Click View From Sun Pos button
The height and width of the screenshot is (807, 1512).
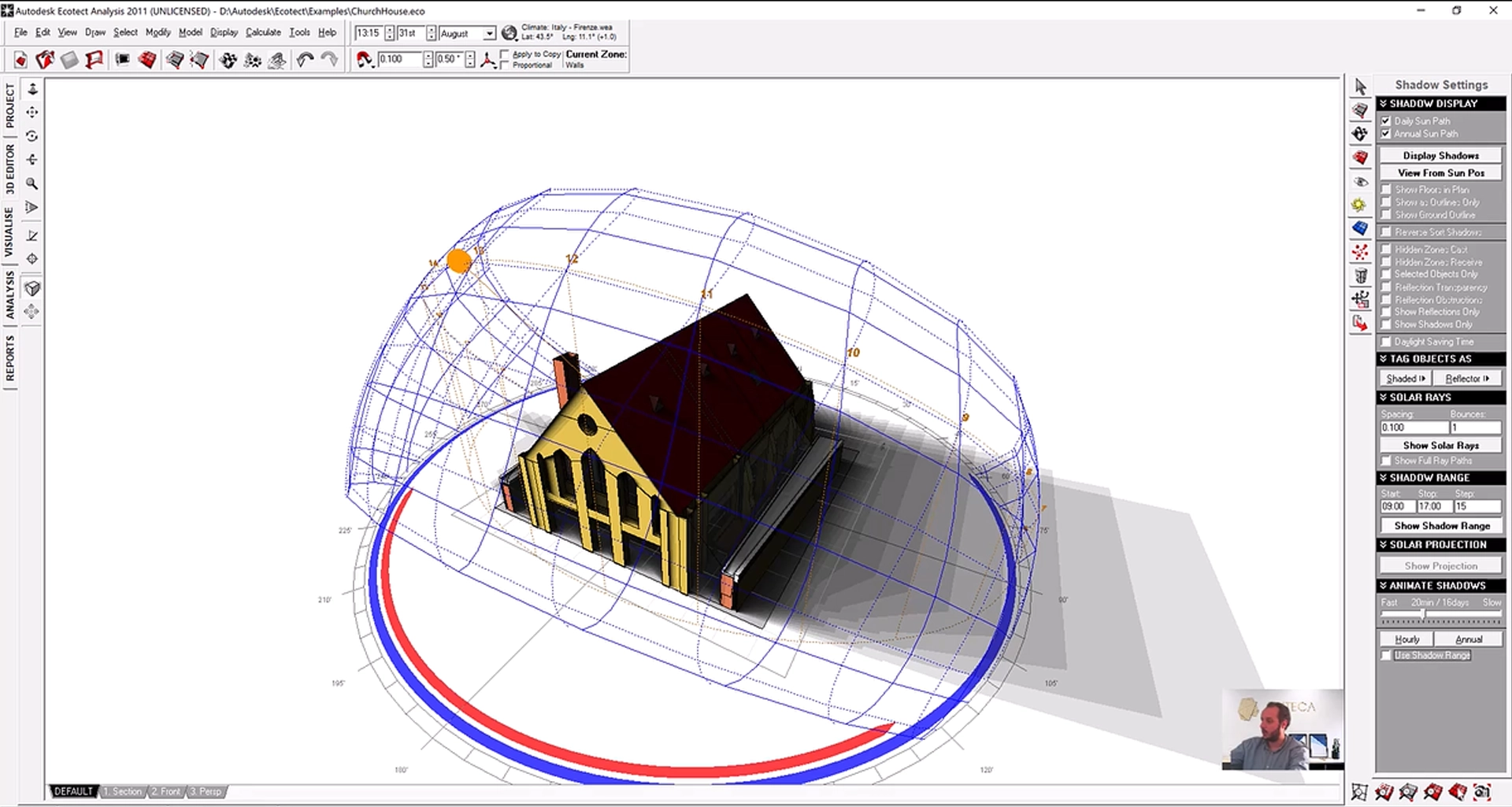(1440, 173)
